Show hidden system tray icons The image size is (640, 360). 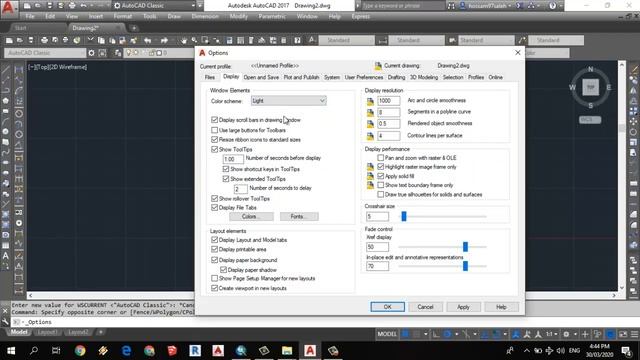point(526,350)
